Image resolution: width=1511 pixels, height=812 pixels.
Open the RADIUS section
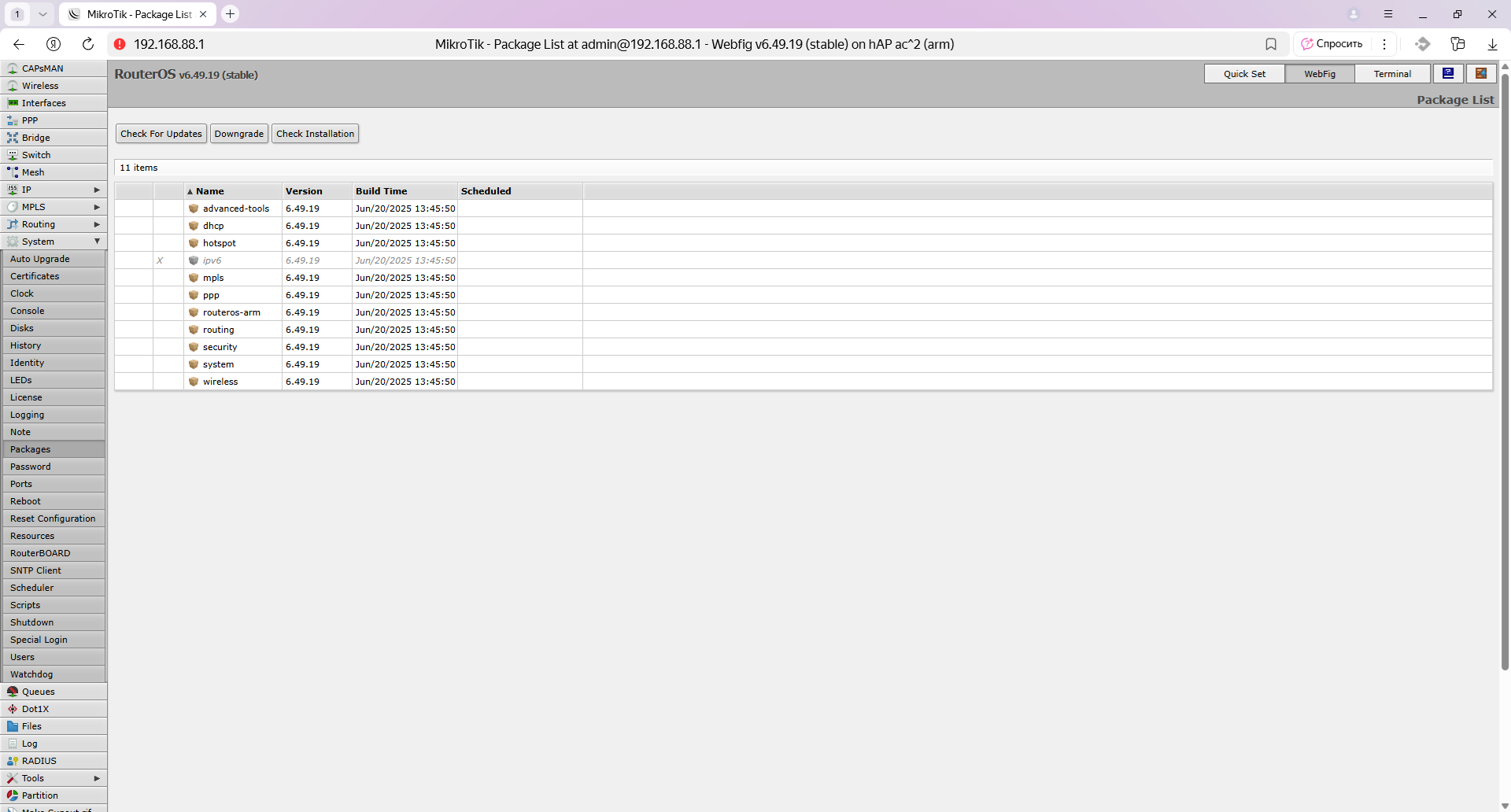point(54,761)
